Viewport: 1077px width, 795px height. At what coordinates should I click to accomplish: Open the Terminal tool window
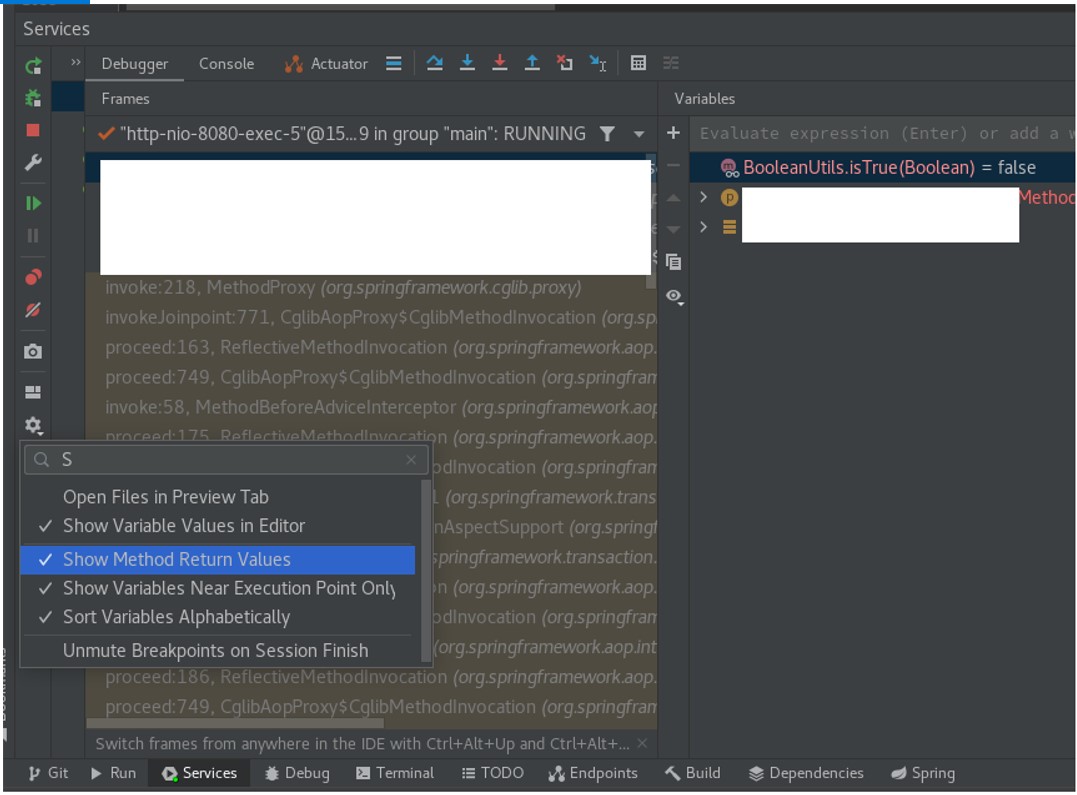pyautogui.click(x=395, y=773)
